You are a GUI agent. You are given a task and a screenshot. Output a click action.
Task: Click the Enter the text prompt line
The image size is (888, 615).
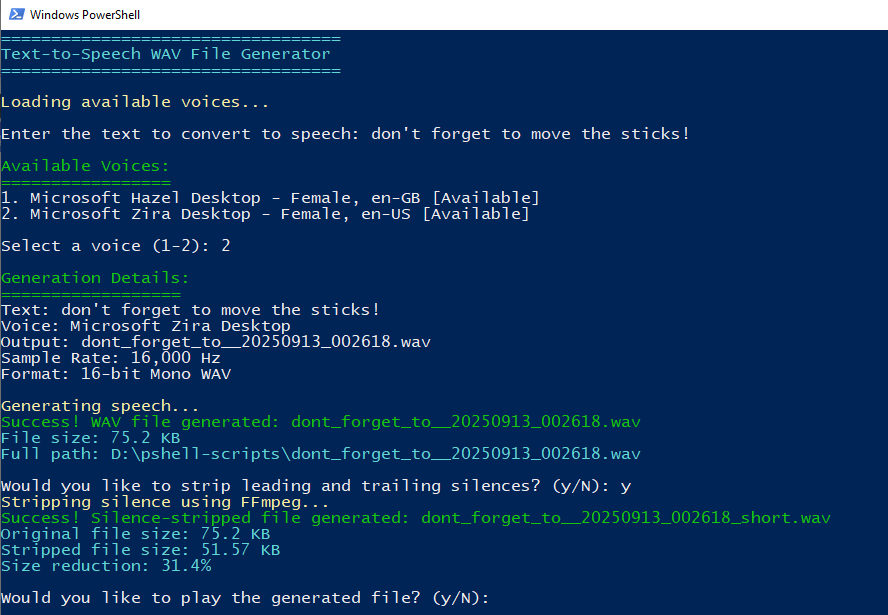(x=345, y=134)
